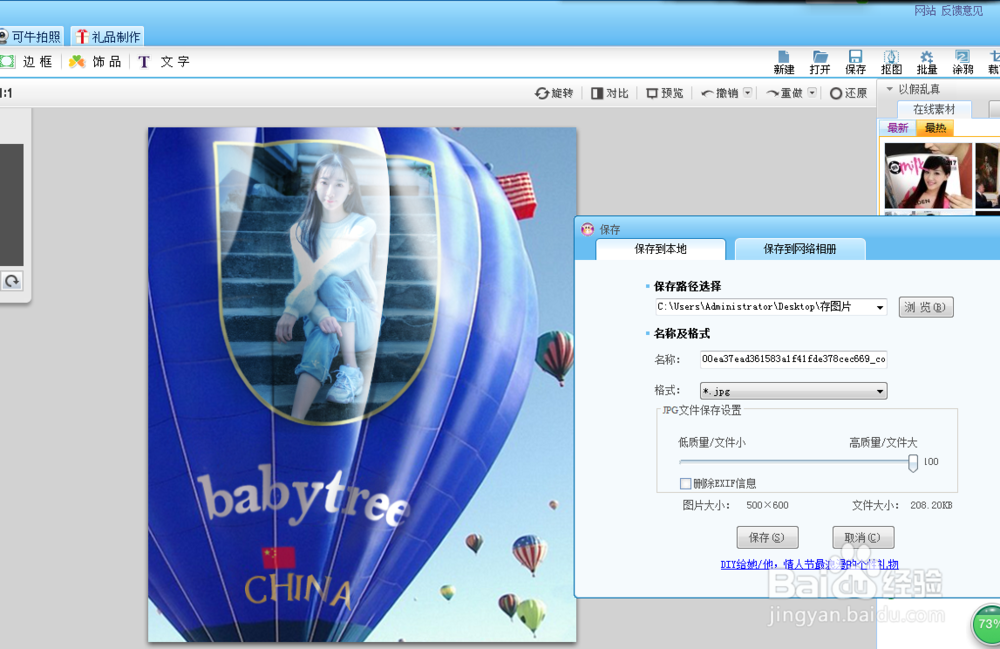Click the green 73% indicator badge

point(986,623)
